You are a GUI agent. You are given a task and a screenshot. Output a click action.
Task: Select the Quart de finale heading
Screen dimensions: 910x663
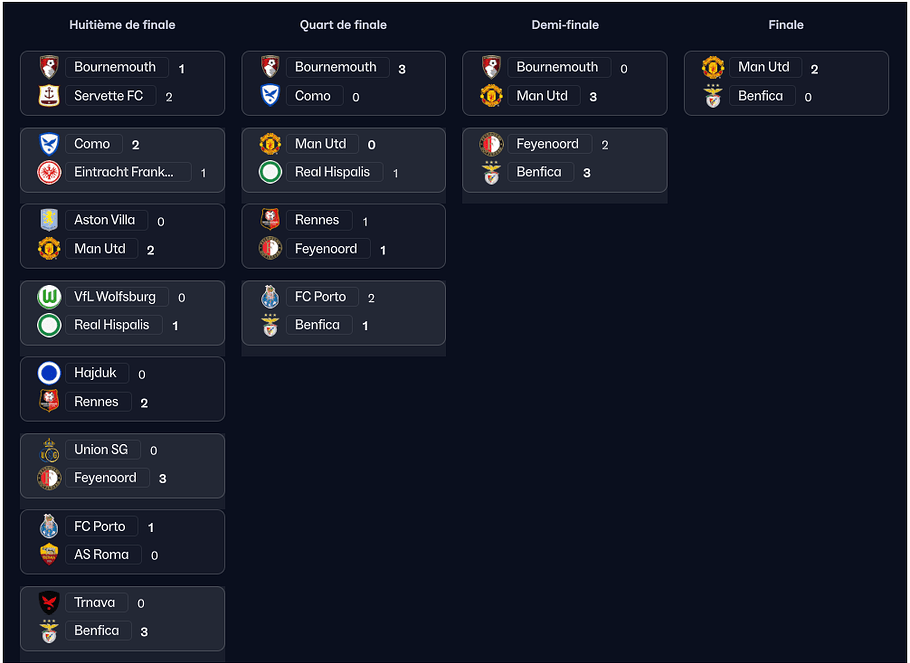coord(343,25)
